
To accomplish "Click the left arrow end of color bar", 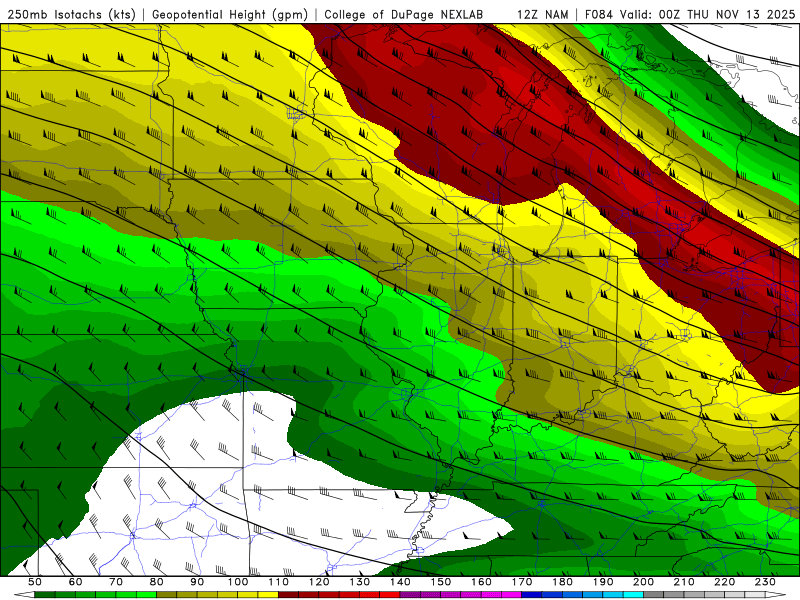I will [24, 595].
